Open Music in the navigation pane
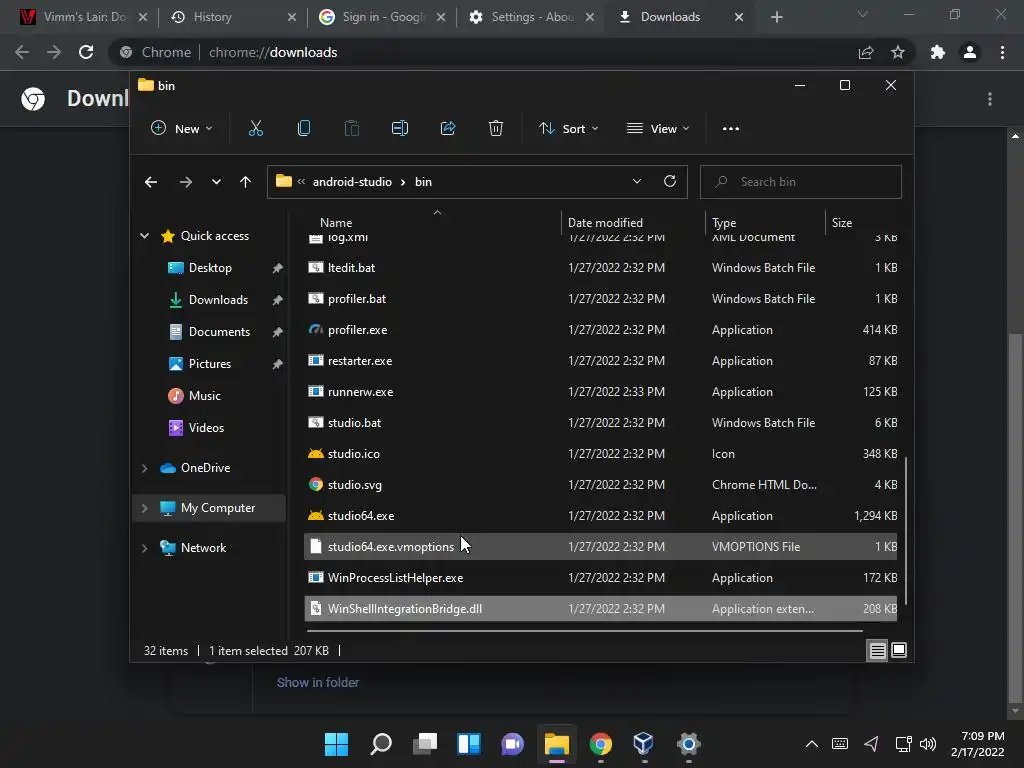This screenshot has height=768, width=1024. coord(204,396)
